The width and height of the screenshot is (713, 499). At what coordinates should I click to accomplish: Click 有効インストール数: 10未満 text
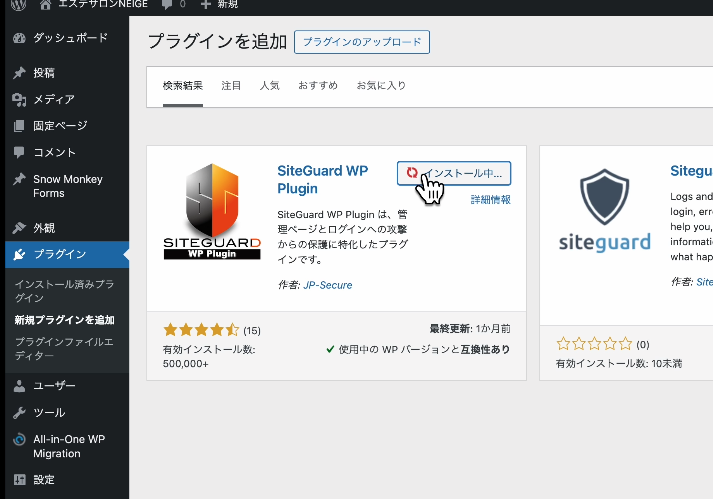click(619, 363)
